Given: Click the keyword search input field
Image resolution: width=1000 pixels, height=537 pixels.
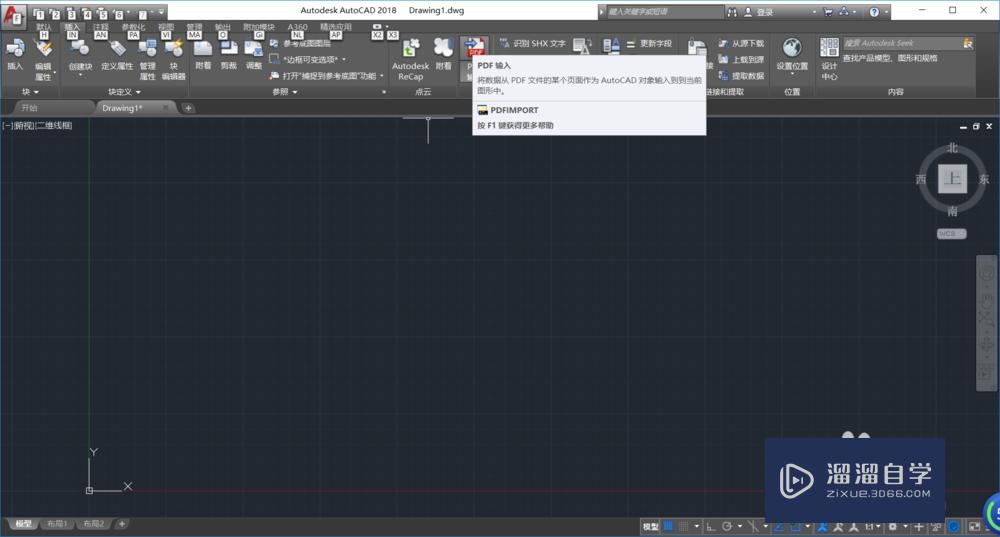Looking at the screenshot, I should (x=663, y=12).
